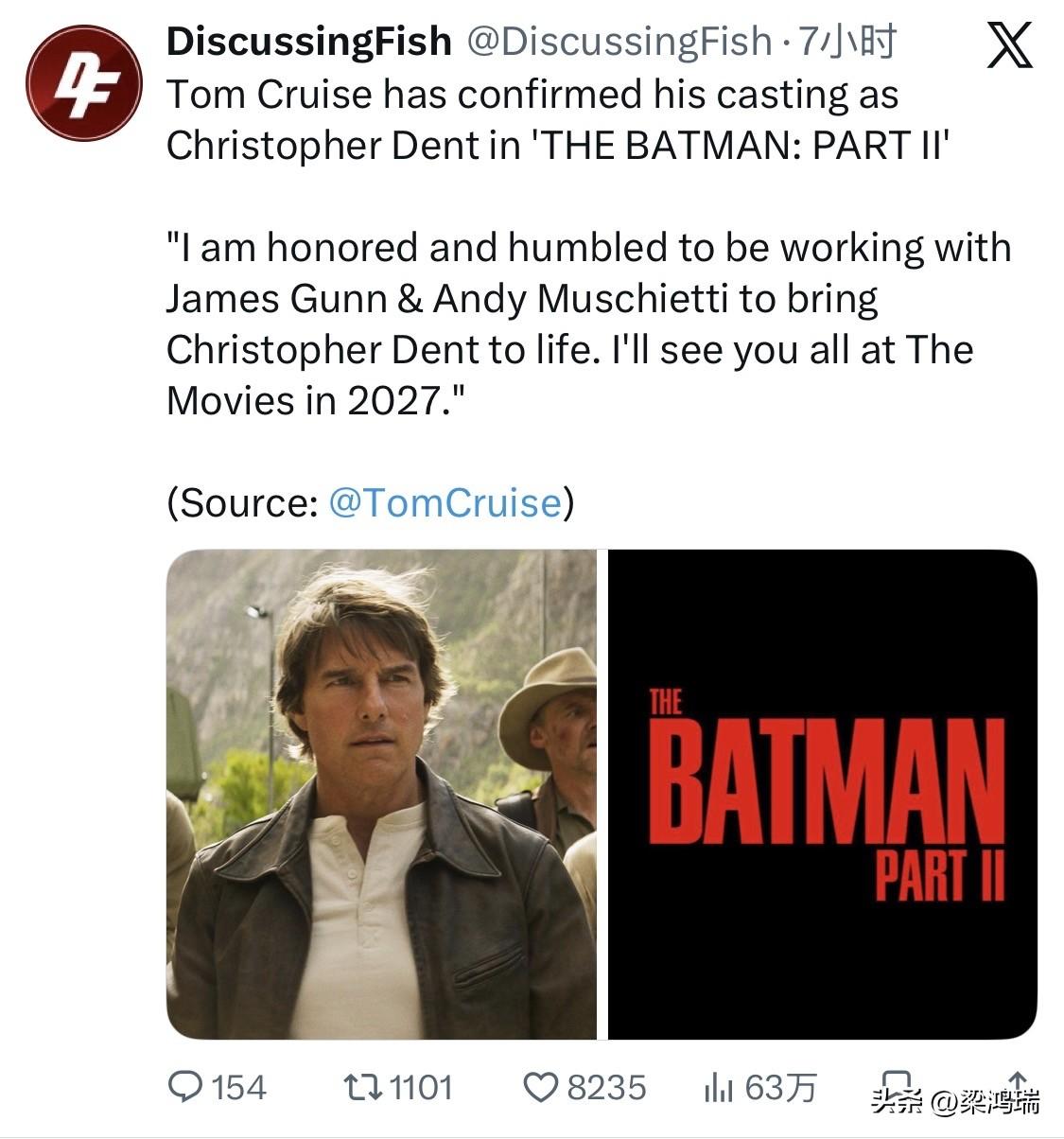The width and height of the screenshot is (1064, 1139).
Task: Open the DiscussingFish display name
Action: pyautogui.click(x=308, y=42)
